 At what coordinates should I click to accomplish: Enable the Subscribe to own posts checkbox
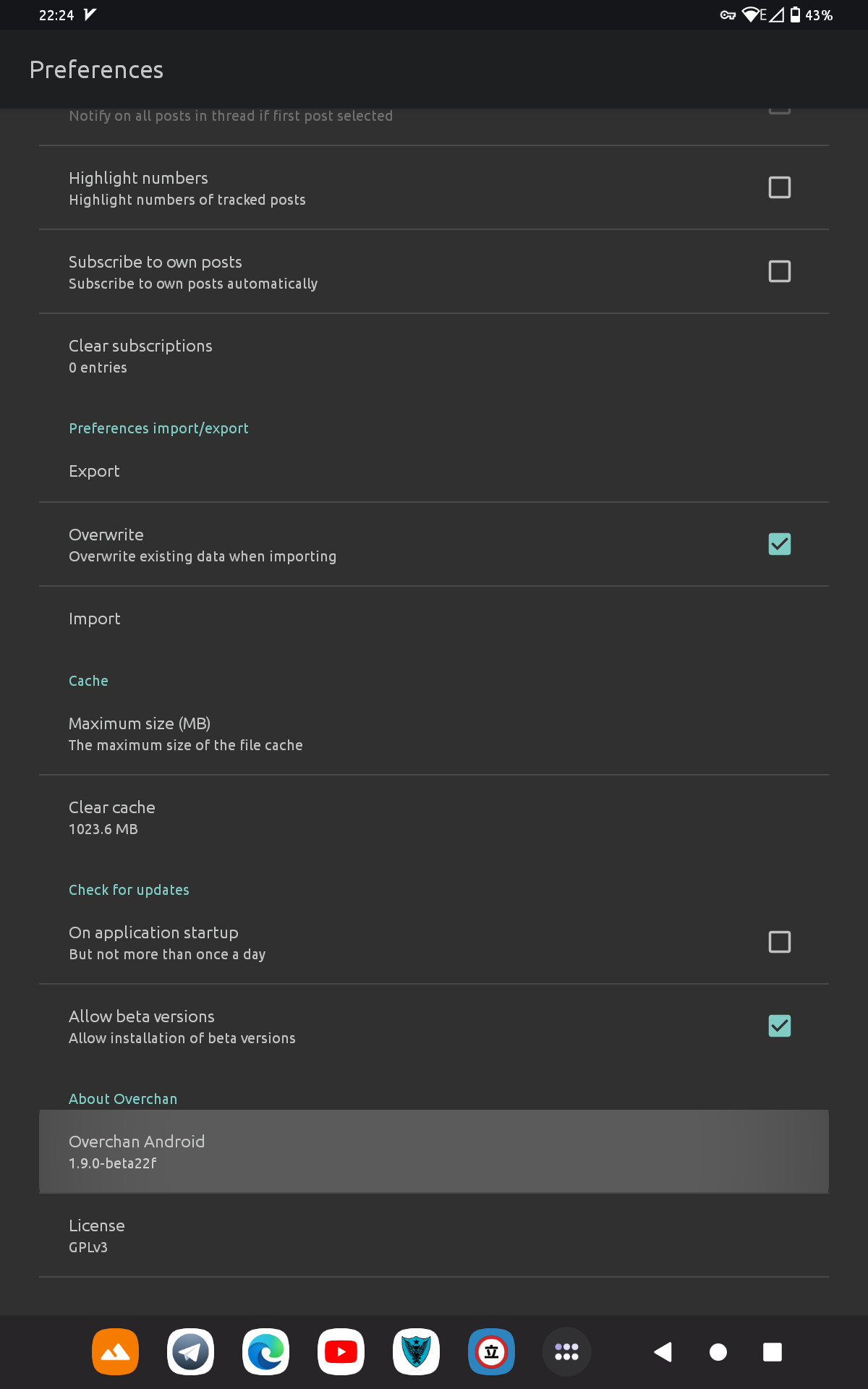pyautogui.click(x=779, y=271)
